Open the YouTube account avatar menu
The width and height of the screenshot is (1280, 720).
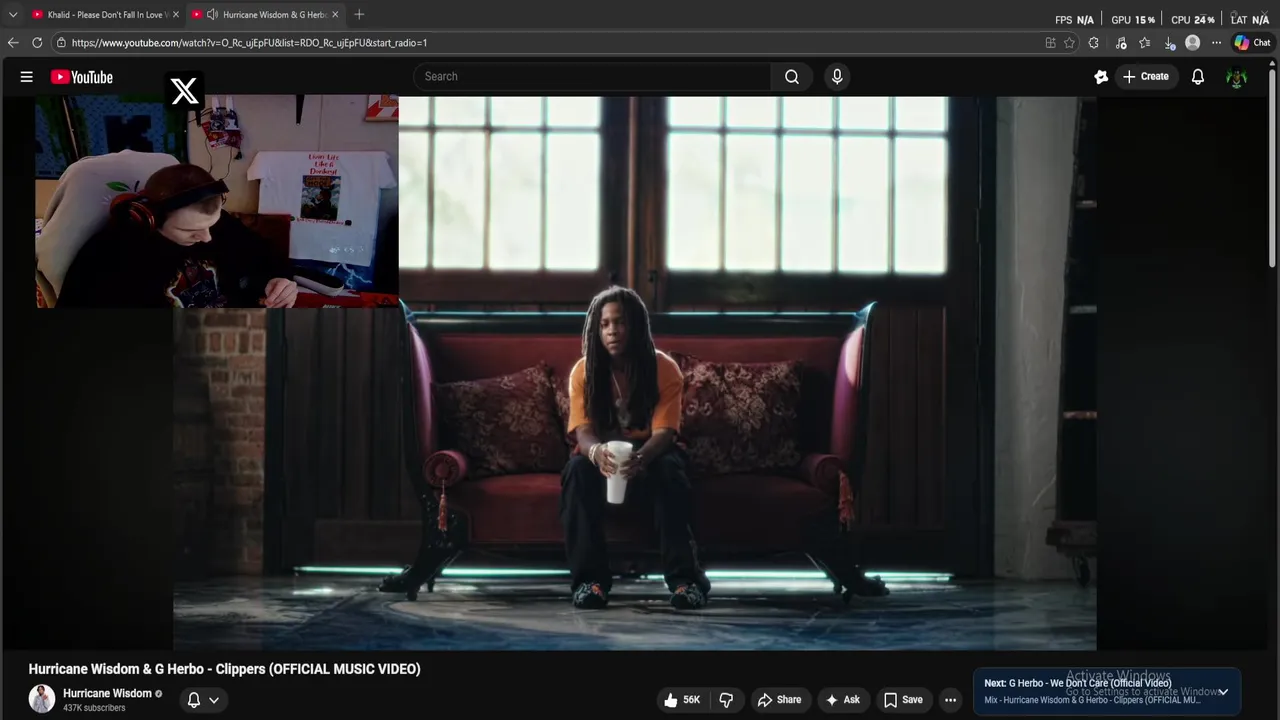(1237, 77)
